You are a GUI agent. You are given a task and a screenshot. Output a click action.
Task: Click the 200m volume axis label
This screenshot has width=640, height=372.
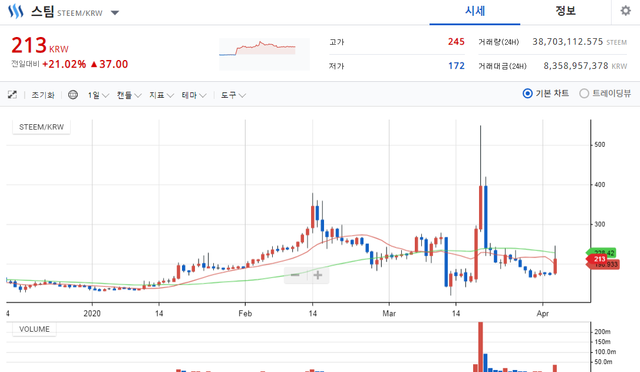point(602,332)
